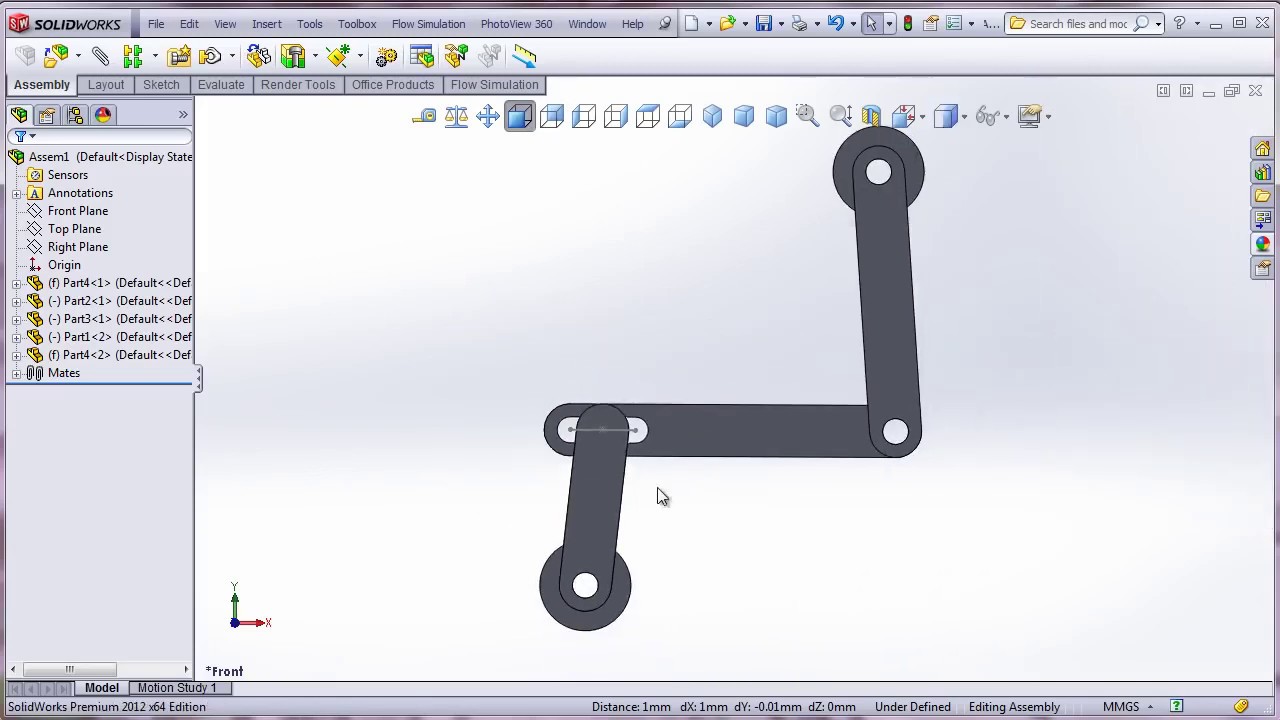Screen dimensions: 1280x720
Task: Click the Show Hidden Components icon
Action: (x=258, y=56)
